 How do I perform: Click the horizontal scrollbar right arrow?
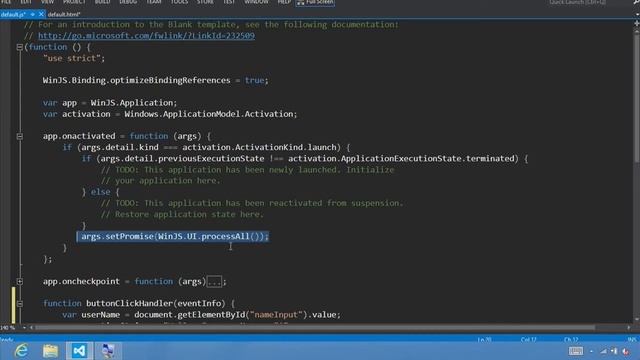pos(629,328)
